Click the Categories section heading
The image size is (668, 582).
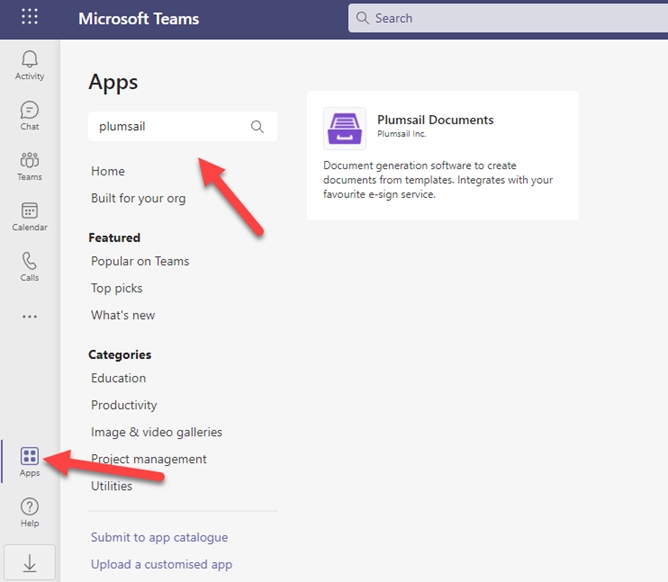point(120,355)
